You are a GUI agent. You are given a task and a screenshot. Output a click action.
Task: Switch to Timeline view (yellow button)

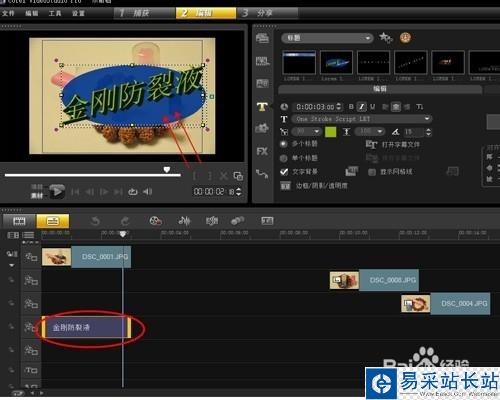tap(53, 221)
